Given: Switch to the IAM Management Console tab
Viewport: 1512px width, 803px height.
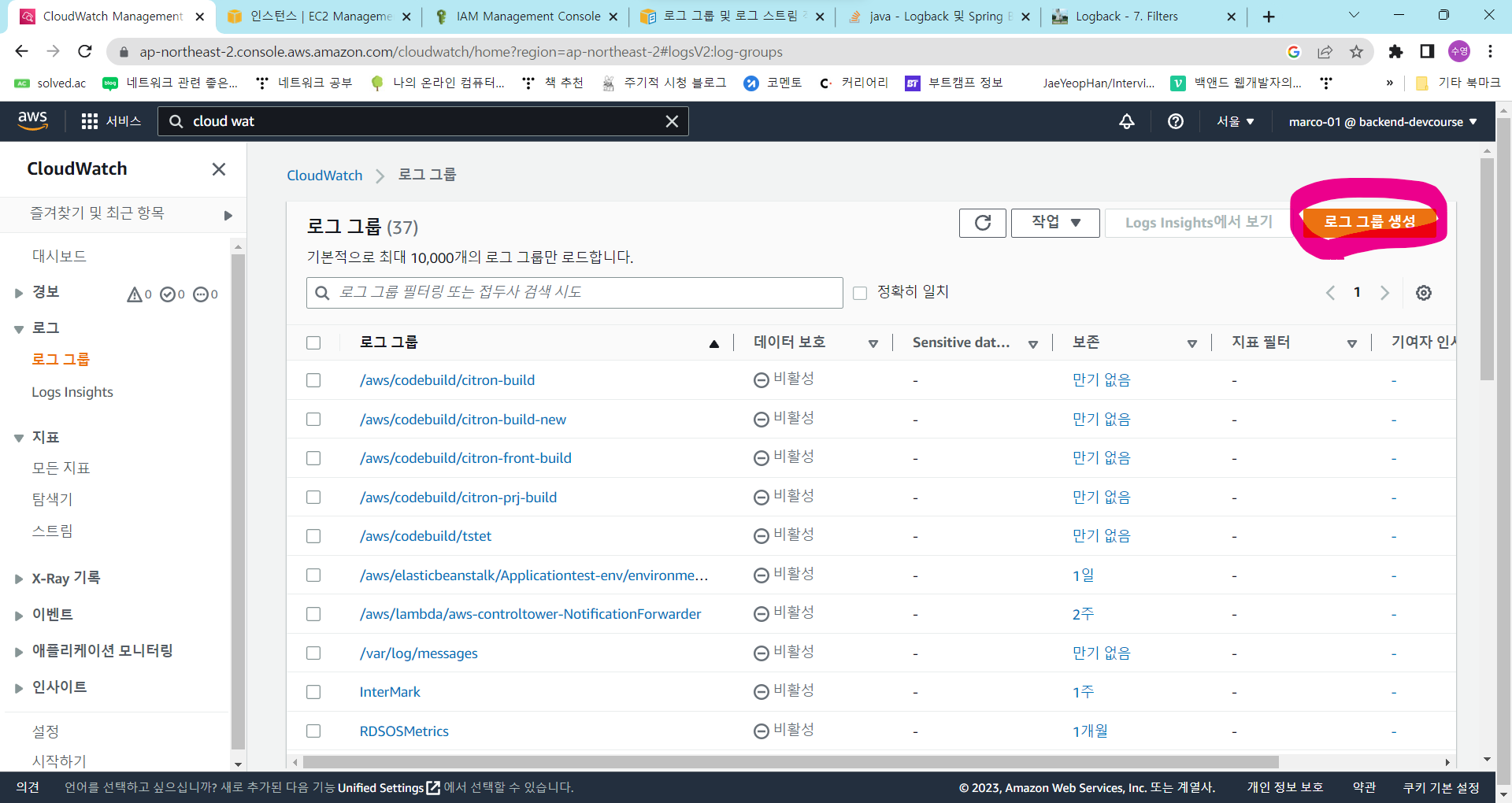Looking at the screenshot, I should (x=526, y=17).
